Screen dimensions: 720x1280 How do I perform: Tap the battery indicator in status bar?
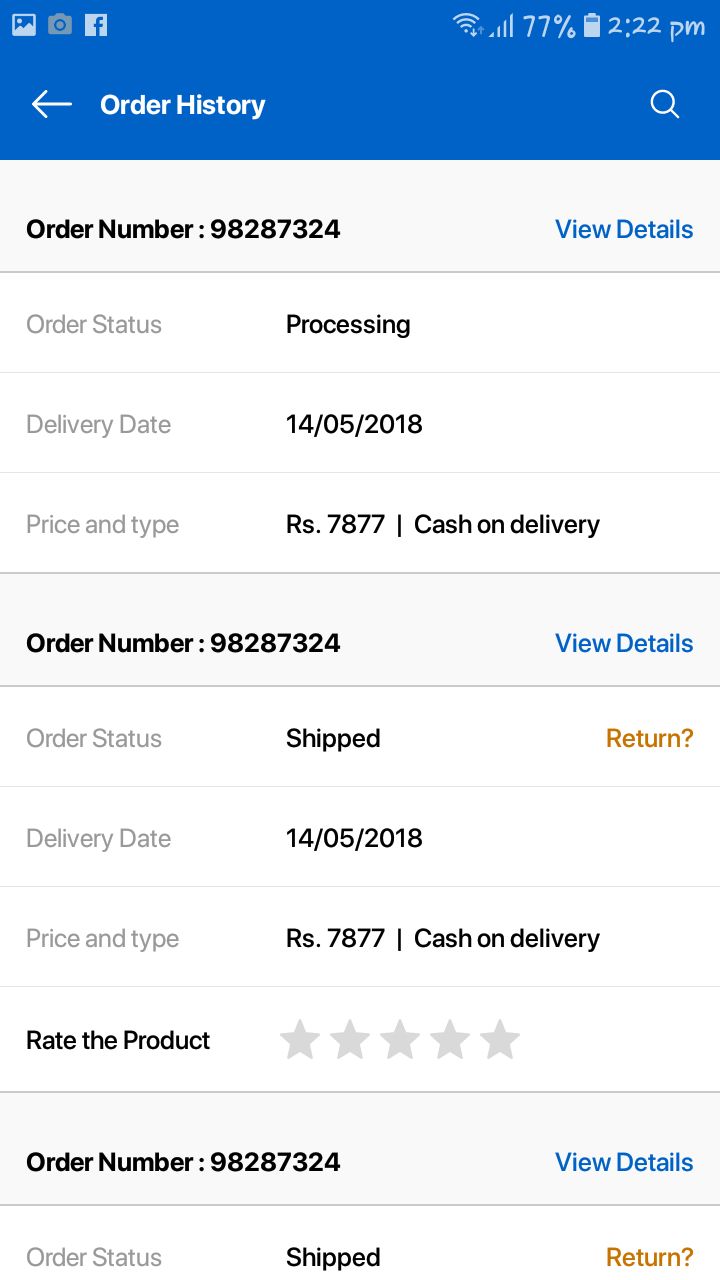(x=592, y=25)
